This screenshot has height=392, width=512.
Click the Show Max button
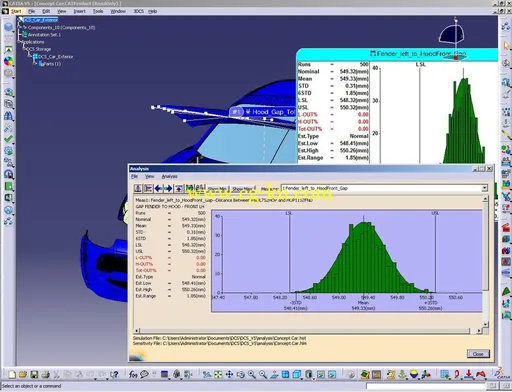(242, 189)
